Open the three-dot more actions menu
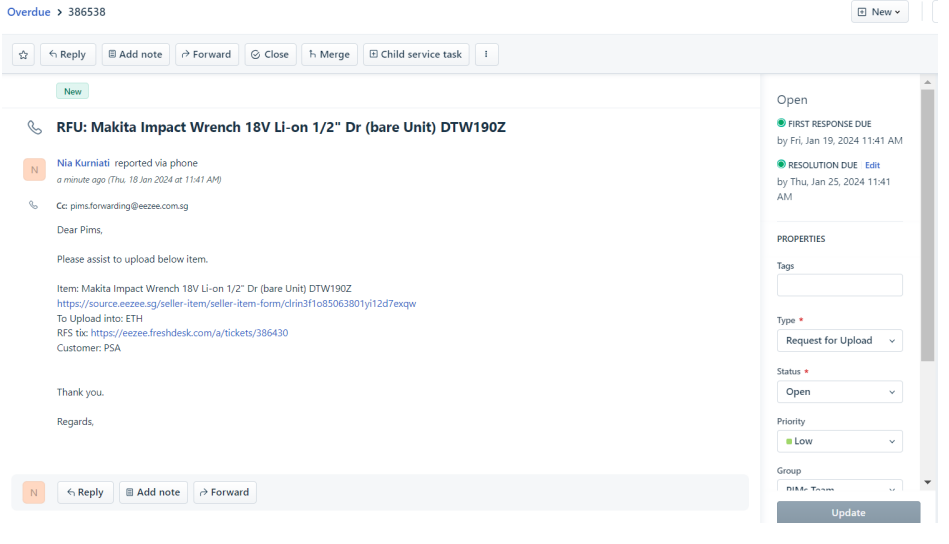Viewport: 949px width, 544px height. pyautogui.click(x=487, y=54)
